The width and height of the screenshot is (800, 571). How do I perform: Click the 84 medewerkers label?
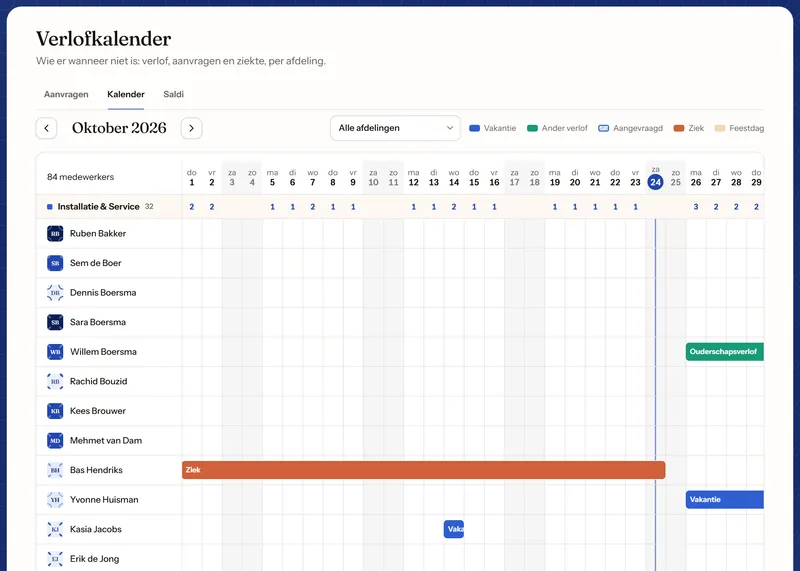coord(81,177)
